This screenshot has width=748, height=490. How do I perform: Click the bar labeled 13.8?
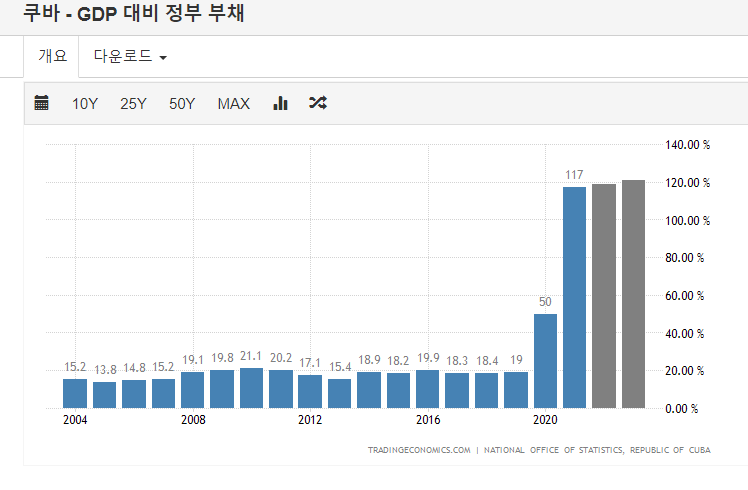click(104, 395)
